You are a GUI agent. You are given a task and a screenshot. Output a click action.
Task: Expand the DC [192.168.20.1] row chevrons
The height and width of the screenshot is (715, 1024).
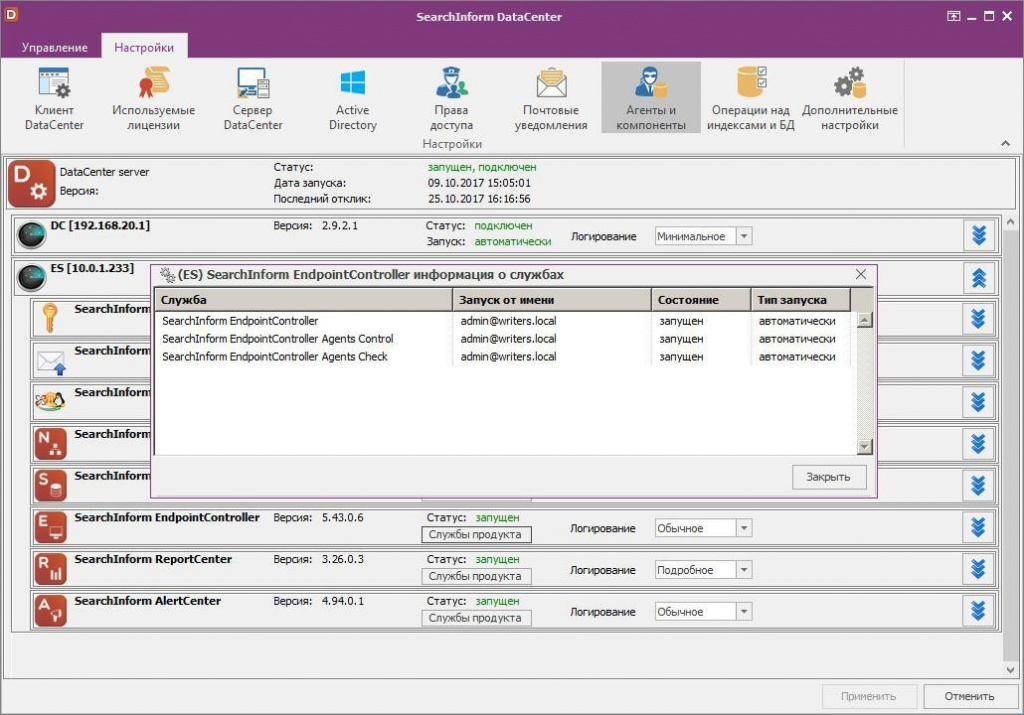tap(978, 235)
